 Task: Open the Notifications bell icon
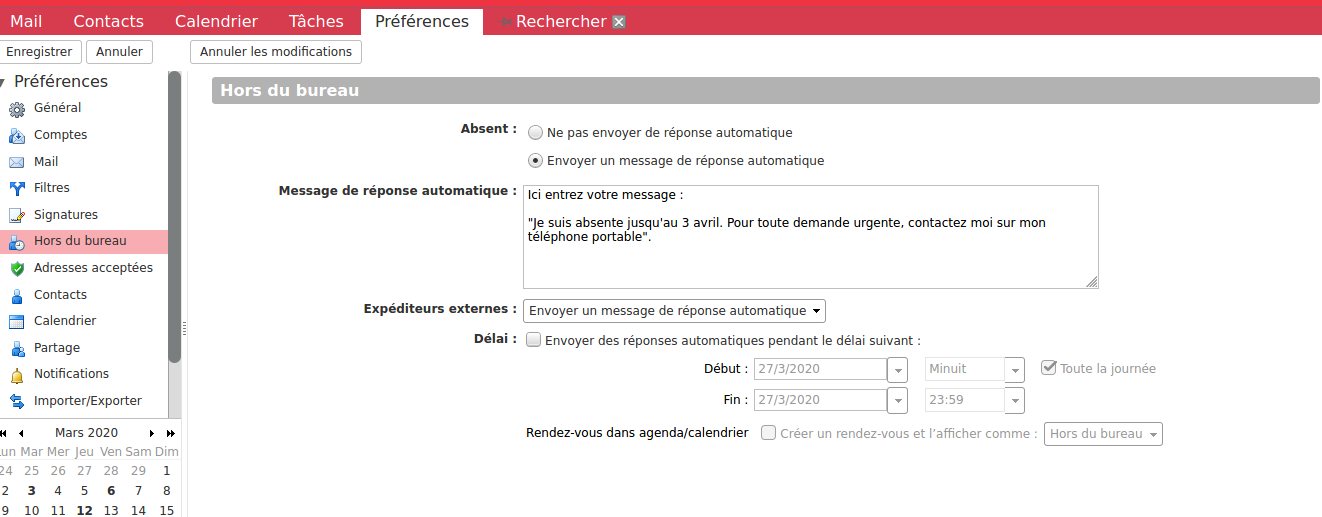point(17,374)
